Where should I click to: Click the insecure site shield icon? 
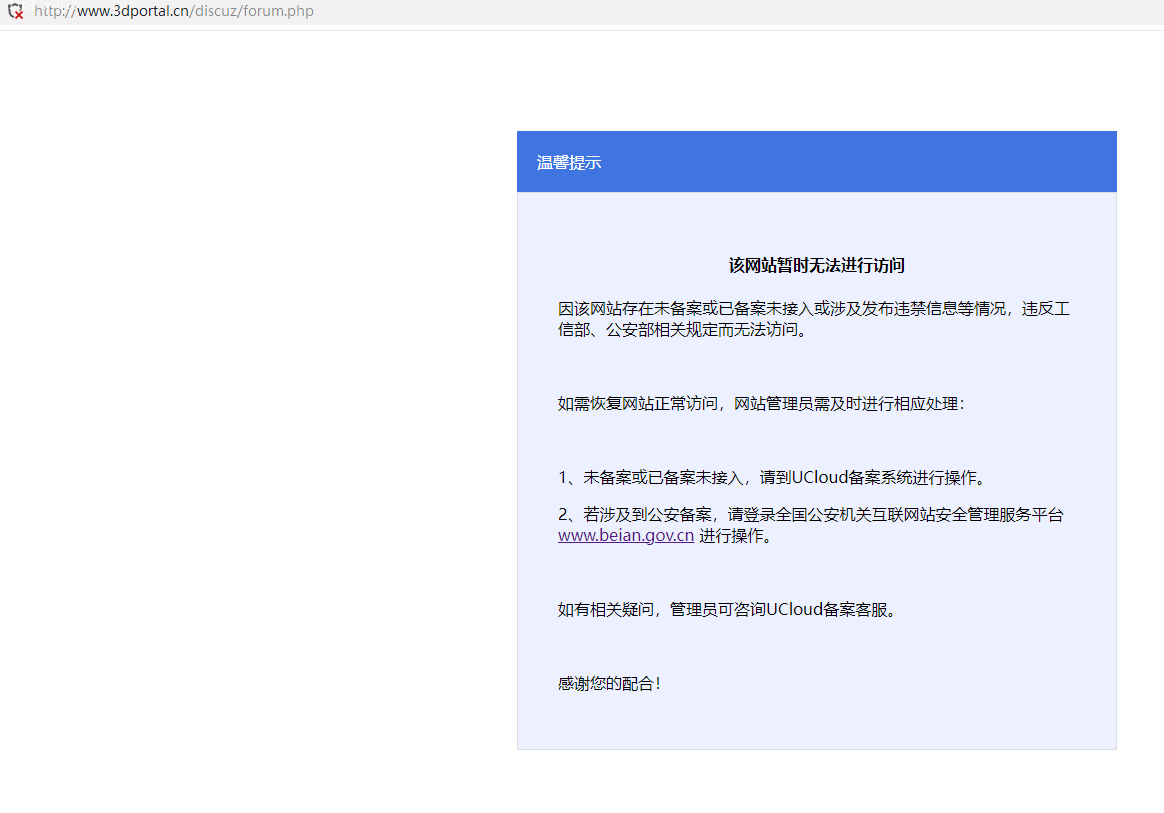coord(16,11)
